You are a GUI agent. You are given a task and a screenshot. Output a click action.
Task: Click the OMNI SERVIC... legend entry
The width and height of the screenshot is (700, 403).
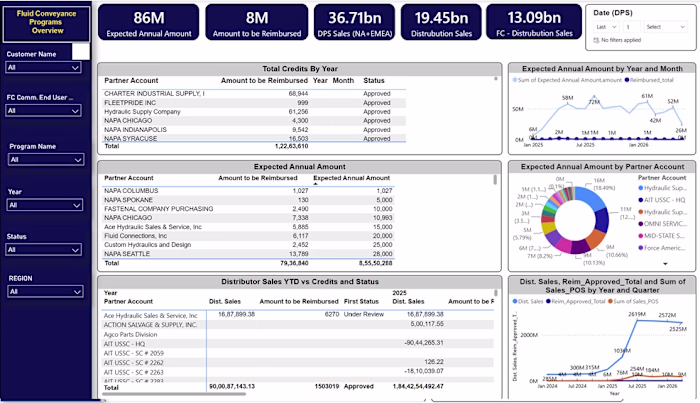pos(662,224)
